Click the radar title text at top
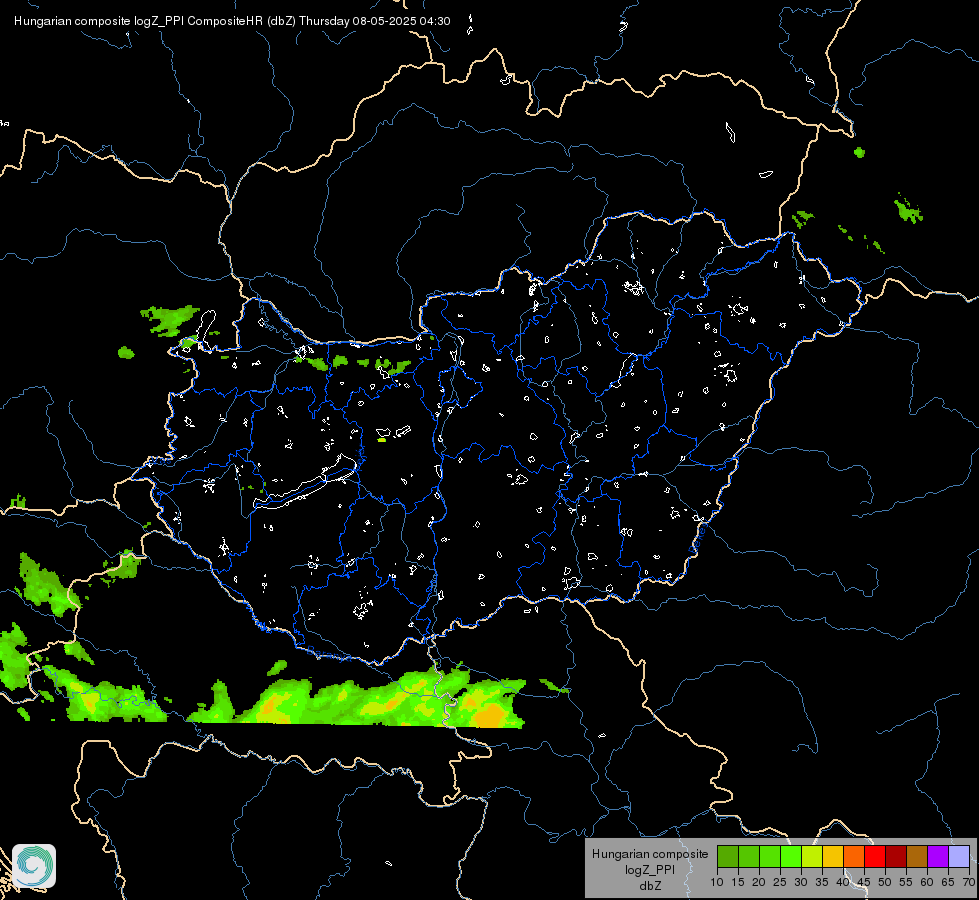This screenshot has height=900, width=979. pyautogui.click(x=232, y=21)
